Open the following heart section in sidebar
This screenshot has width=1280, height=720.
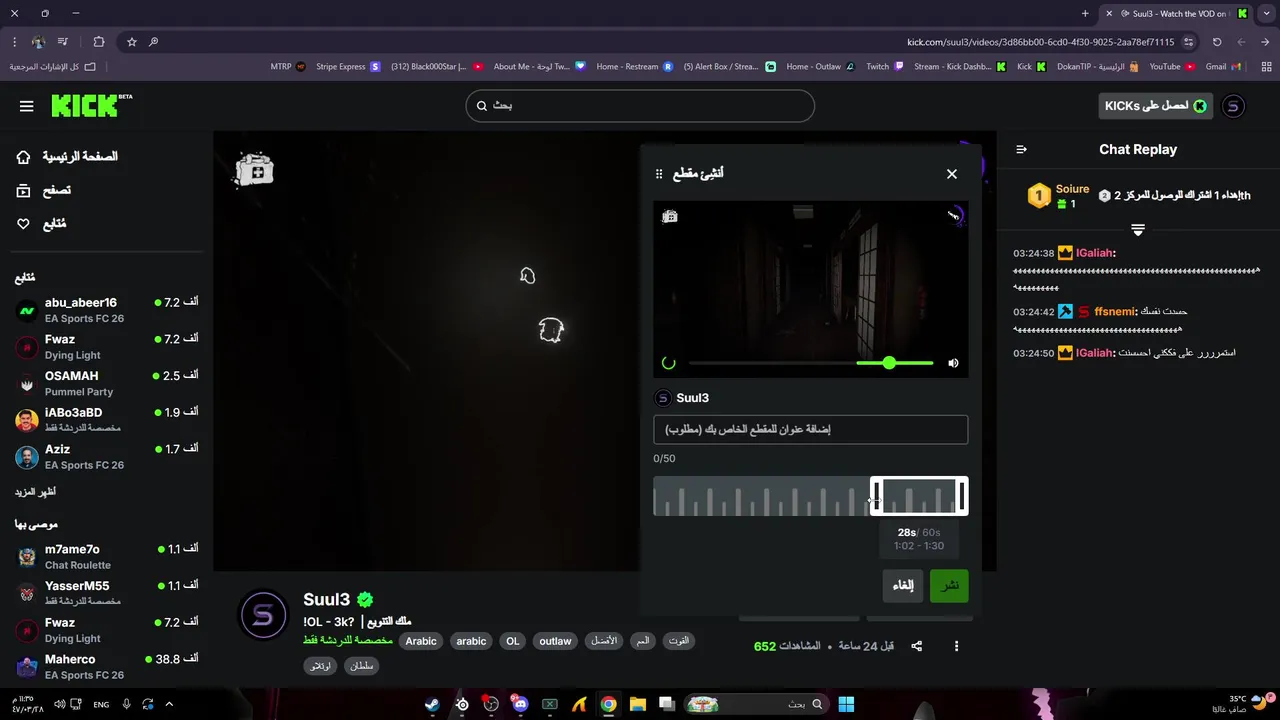pyautogui.click(x=41, y=224)
